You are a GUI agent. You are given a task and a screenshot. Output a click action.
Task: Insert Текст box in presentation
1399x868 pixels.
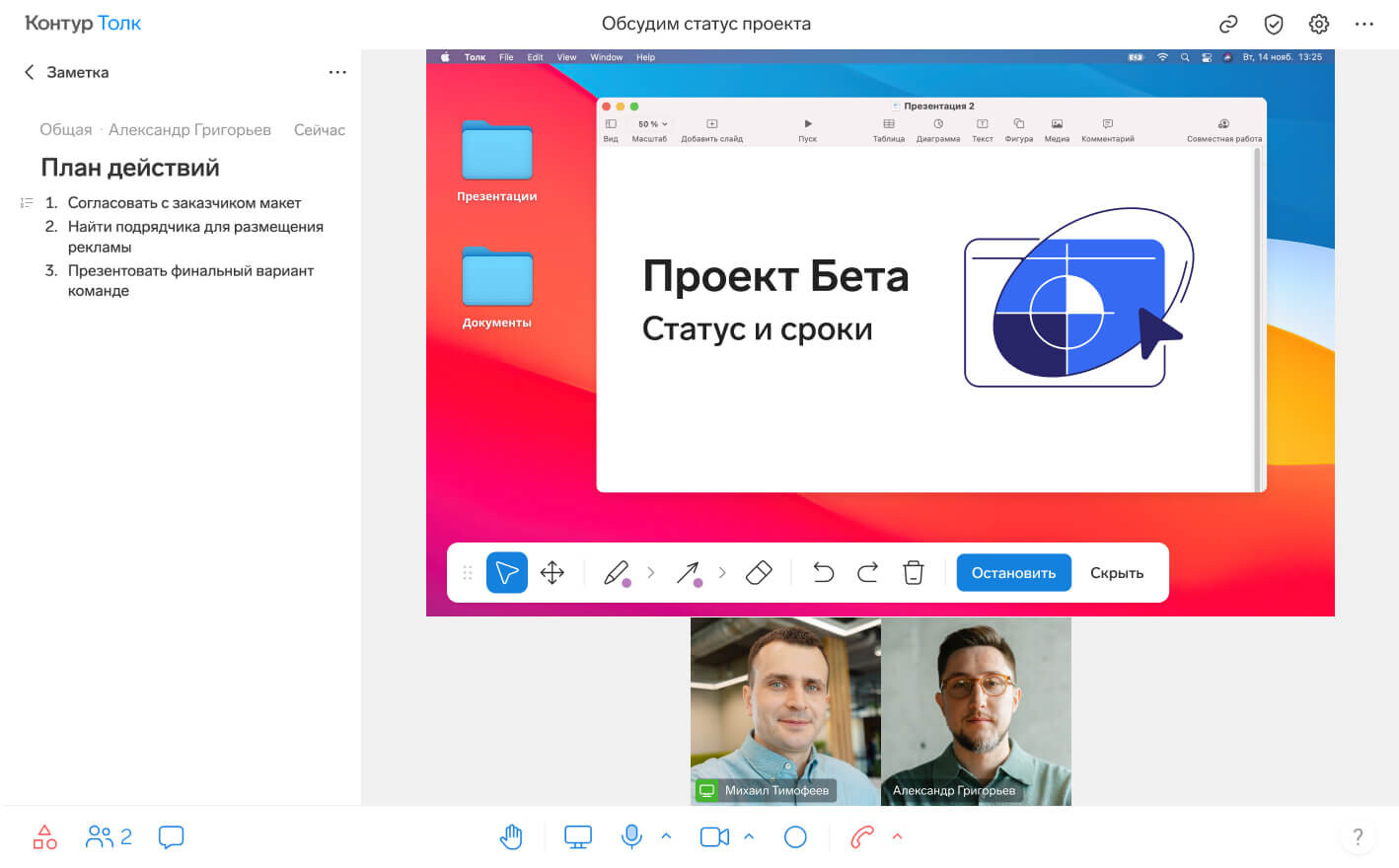[983, 130]
